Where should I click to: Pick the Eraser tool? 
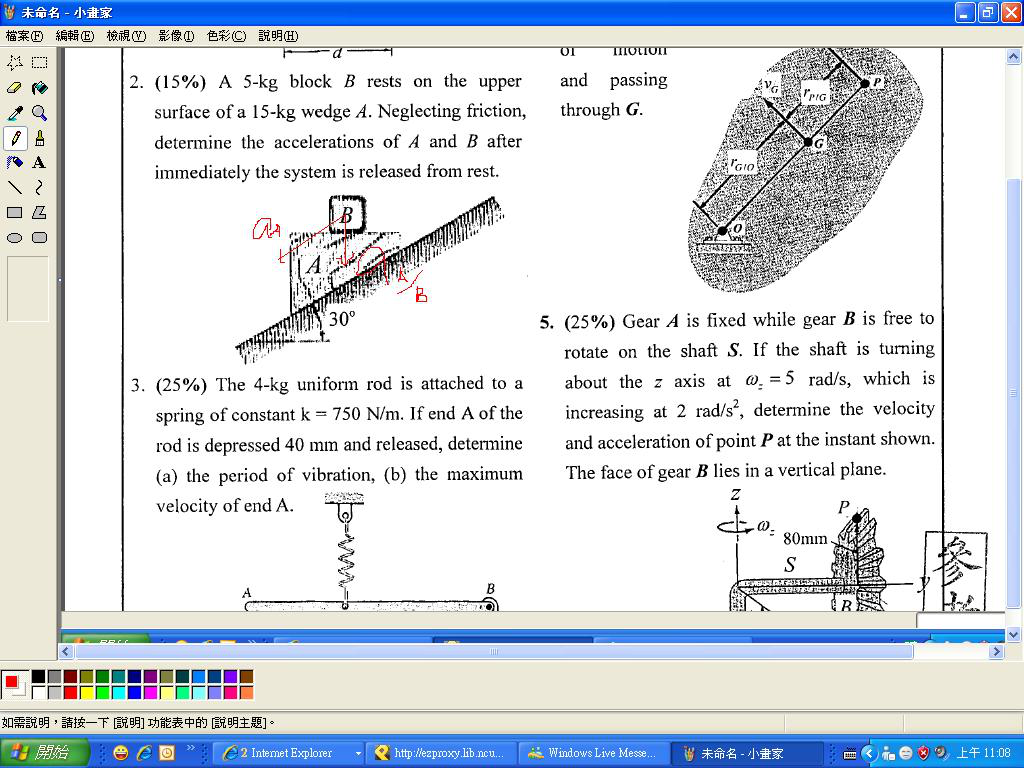pyautogui.click(x=15, y=88)
